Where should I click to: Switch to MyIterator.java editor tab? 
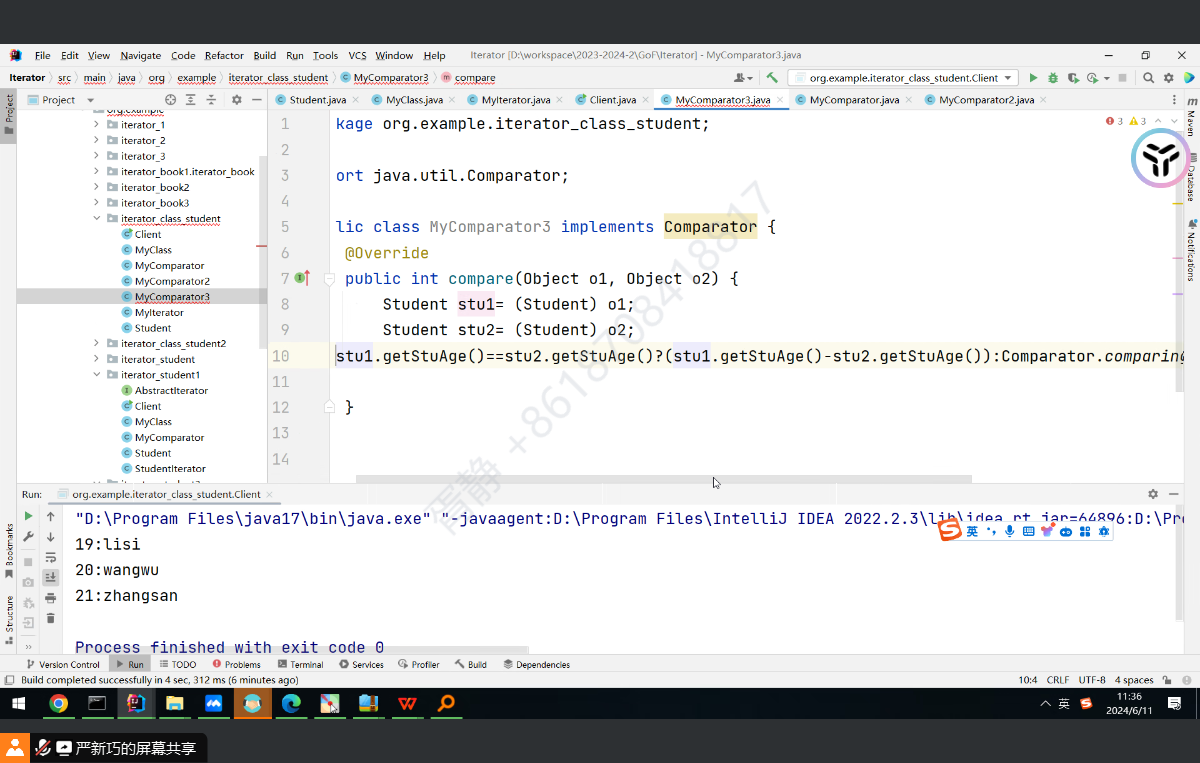pyautogui.click(x=515, y=100)
